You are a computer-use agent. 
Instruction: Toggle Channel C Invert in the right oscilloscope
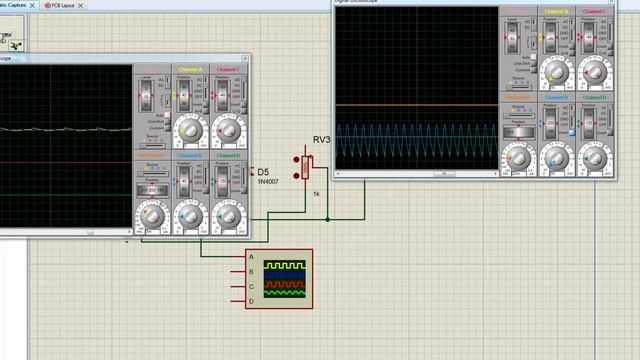(610, 47)
